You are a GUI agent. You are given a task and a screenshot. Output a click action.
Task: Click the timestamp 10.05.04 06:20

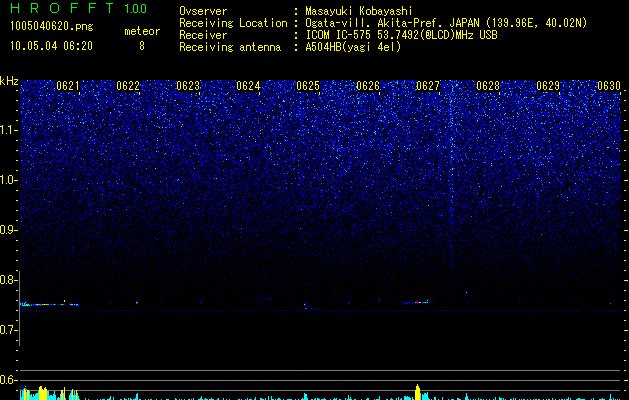click(51, 46)
